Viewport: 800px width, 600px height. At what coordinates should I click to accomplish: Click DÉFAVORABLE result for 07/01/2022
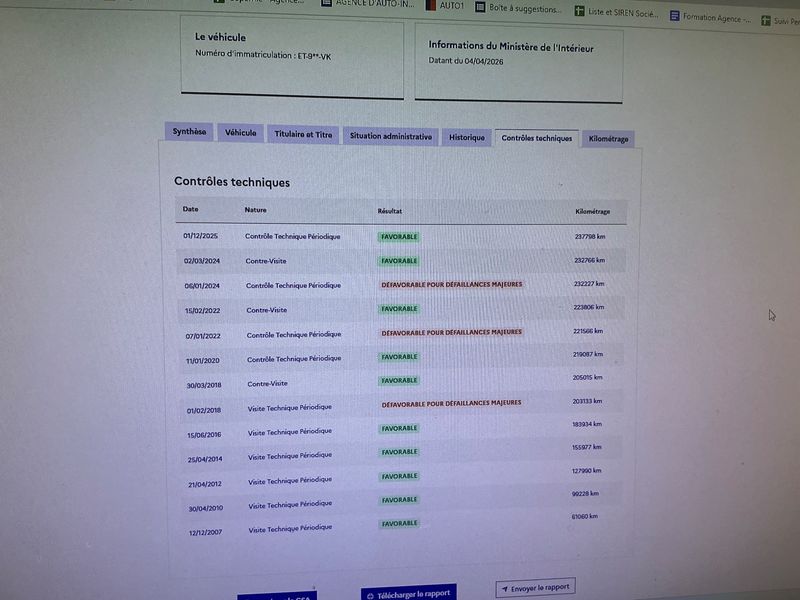pyautogui.click(x=452, y=333)
